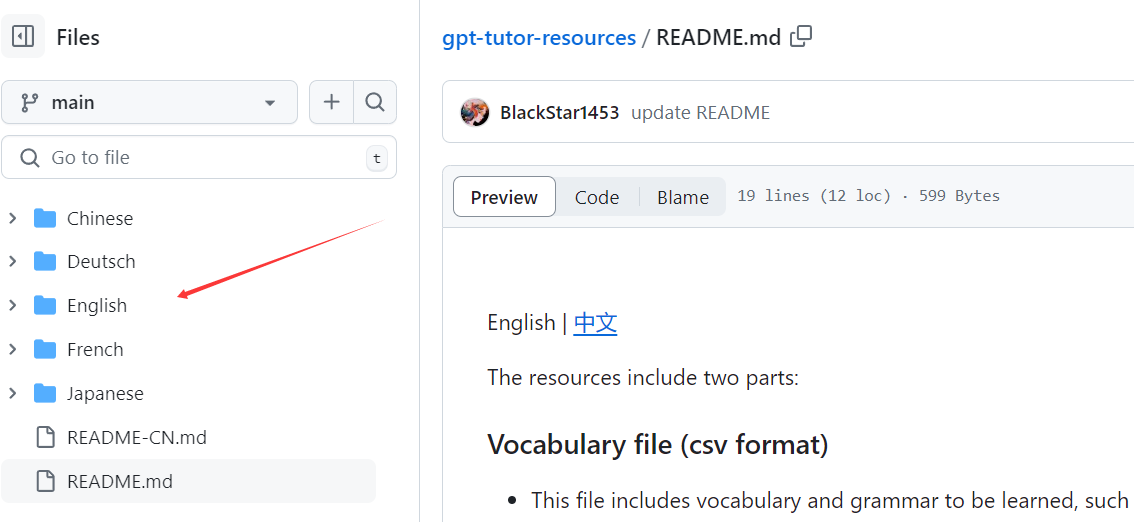Open the gpt-tutor-resources repository link
Screen dimensions: 1134x522
(539, 38)
